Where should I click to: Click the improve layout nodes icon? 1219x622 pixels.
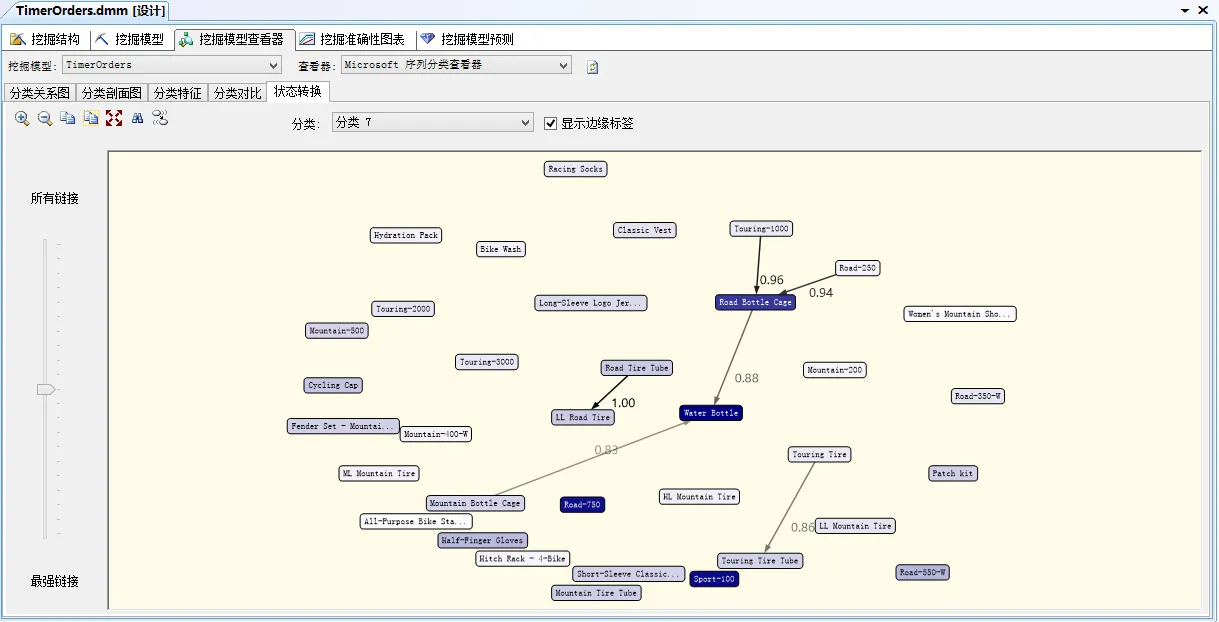[160, 118]
